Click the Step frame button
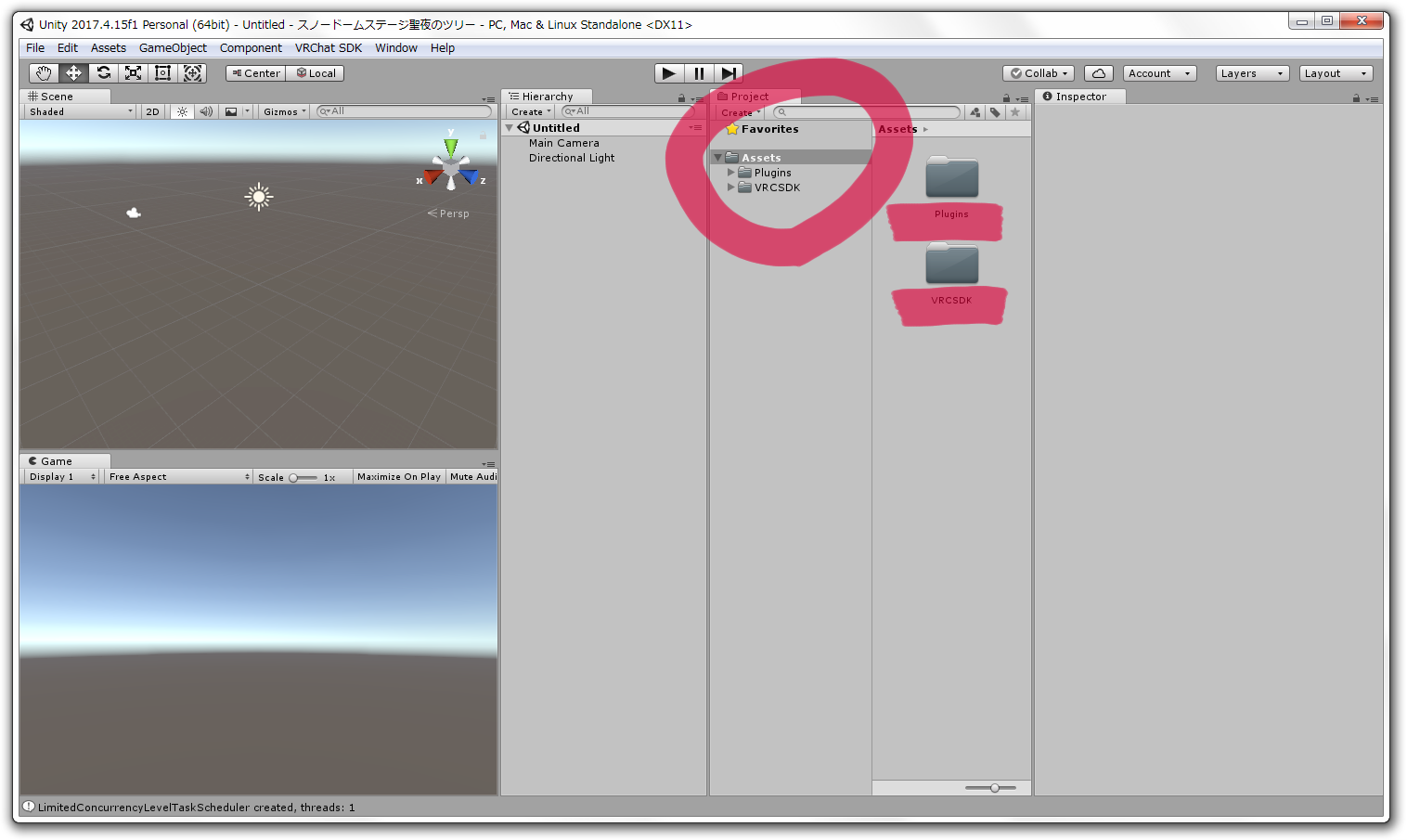The height and width of the screenshot is (840, 1407). 729,73
